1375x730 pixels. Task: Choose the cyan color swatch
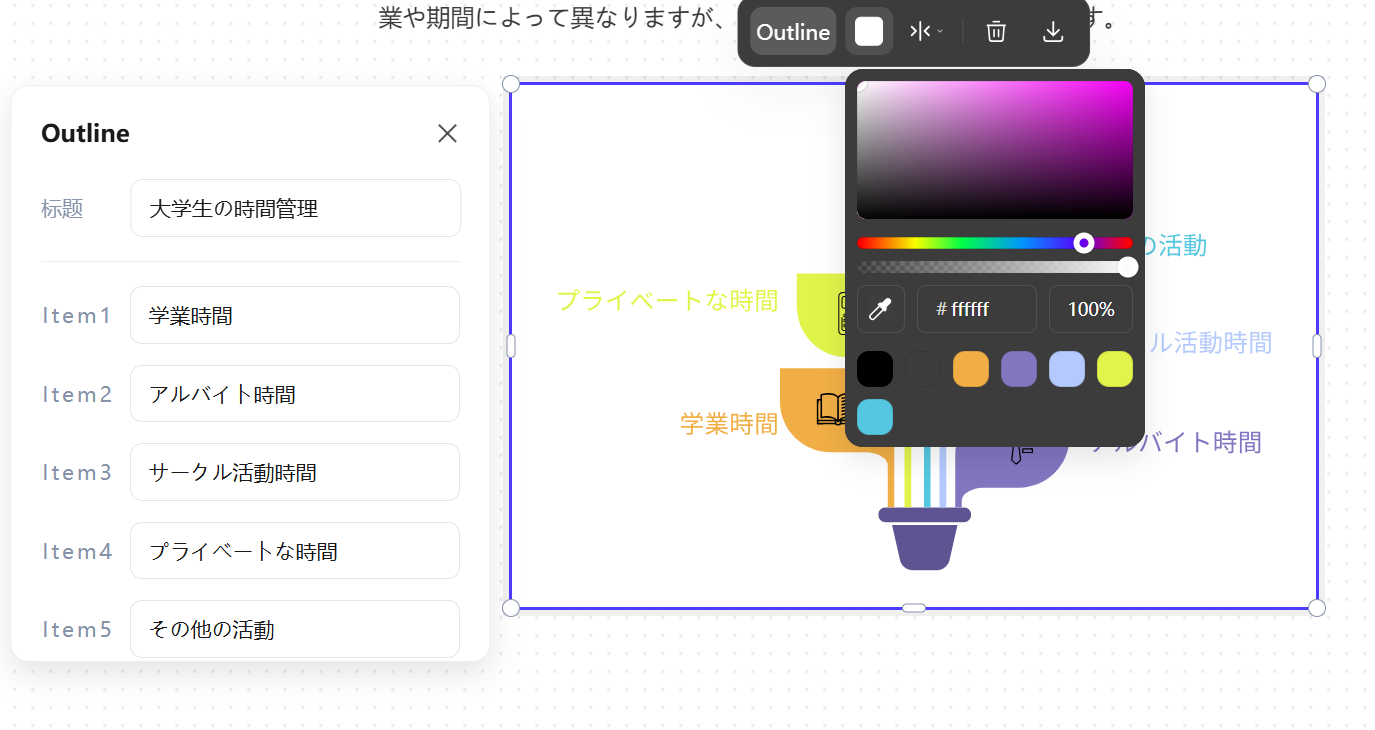coord(875,417)
